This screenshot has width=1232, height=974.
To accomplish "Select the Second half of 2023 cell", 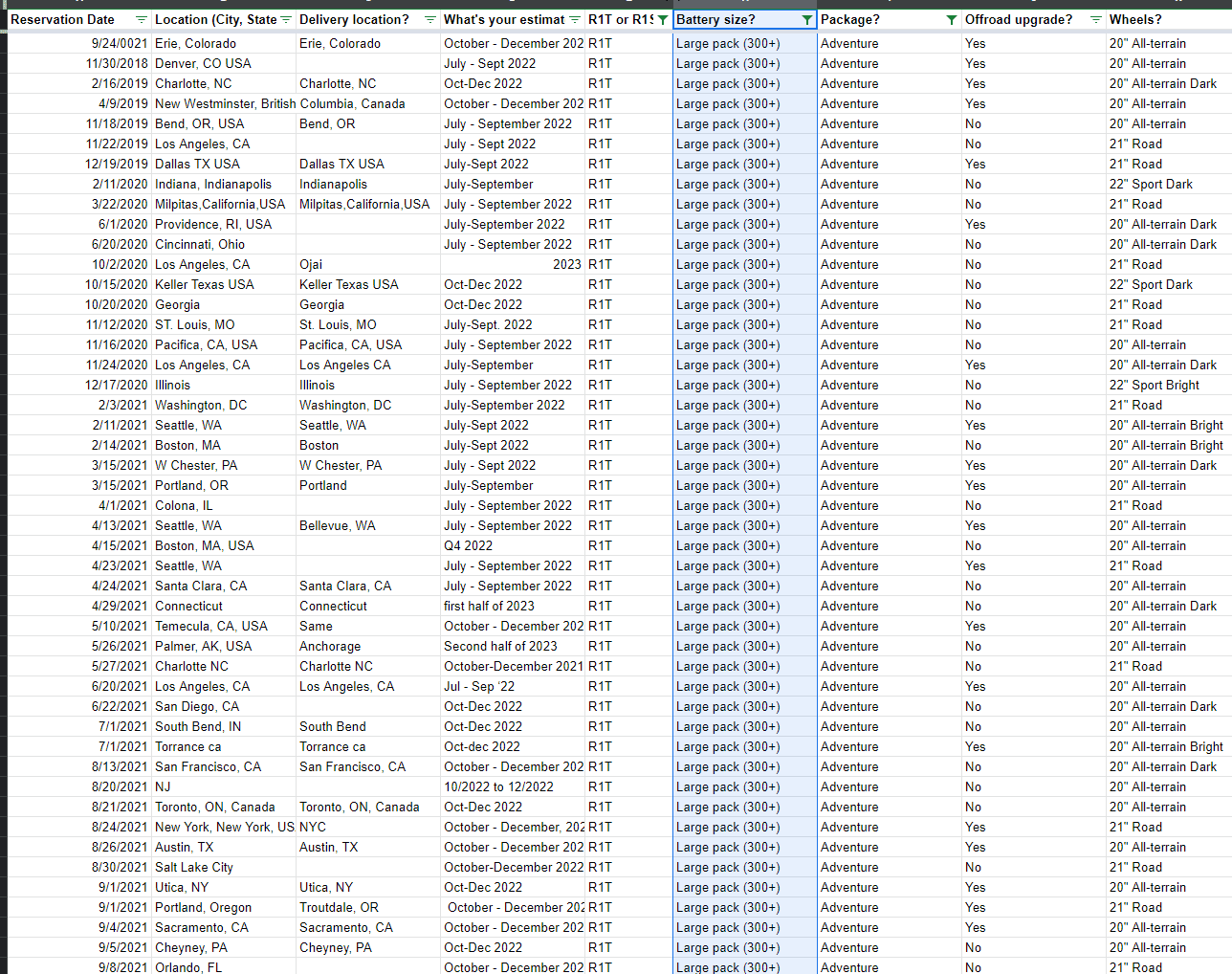I will [513, 647].
